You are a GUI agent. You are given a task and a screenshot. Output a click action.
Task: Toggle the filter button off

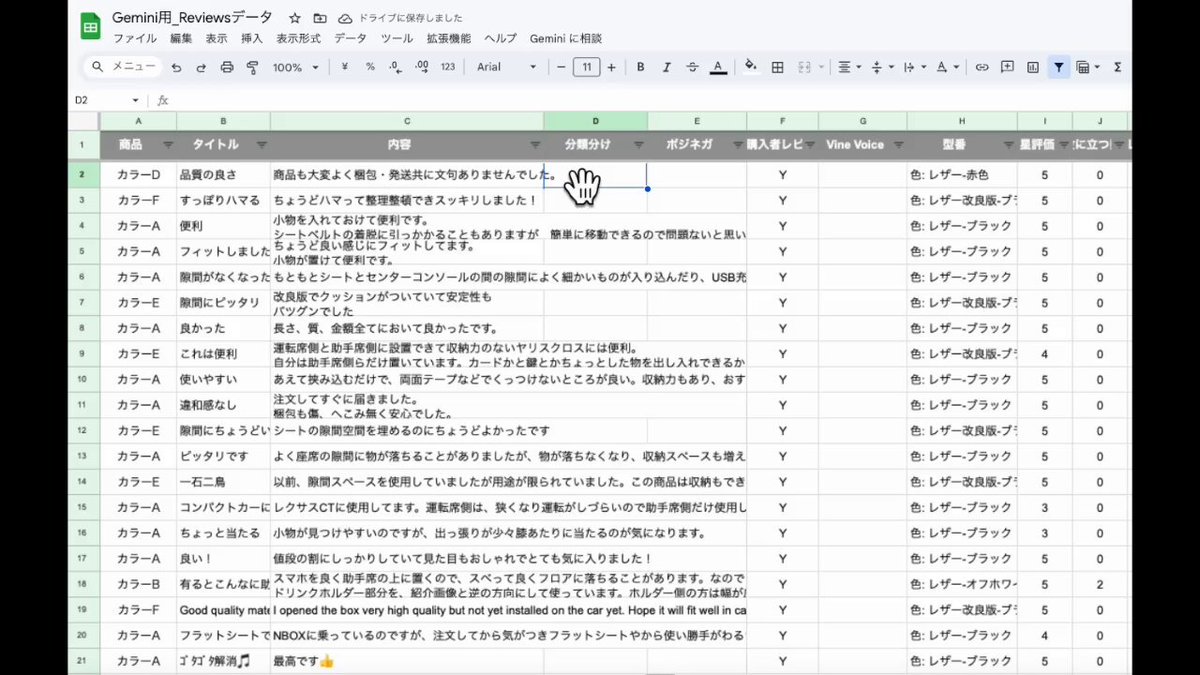(1058, 67)
